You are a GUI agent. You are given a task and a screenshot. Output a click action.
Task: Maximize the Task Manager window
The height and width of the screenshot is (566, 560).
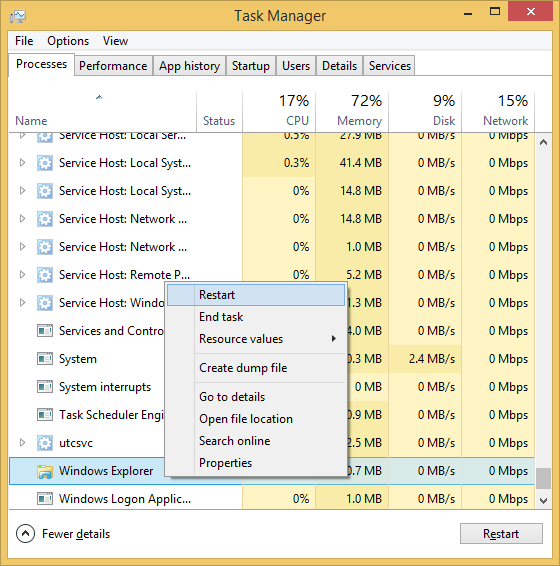[495, 12]
